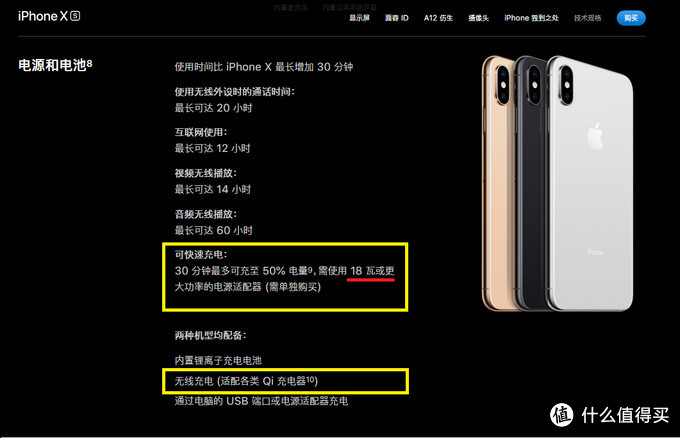Select the 技术规格 tab
Viewport: 680px width, 438px height.
(588, 18)
